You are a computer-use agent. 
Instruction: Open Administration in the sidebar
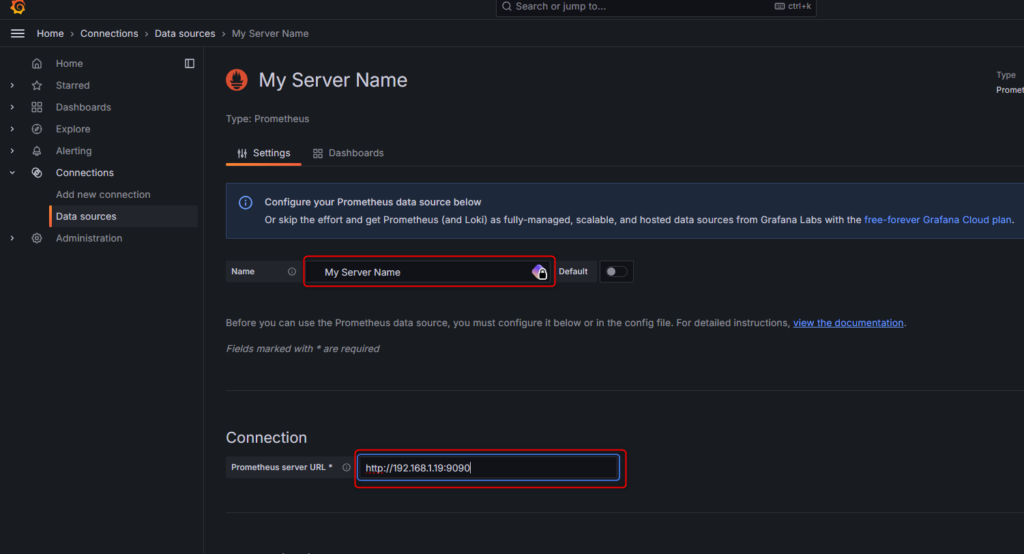click(89, 238)
